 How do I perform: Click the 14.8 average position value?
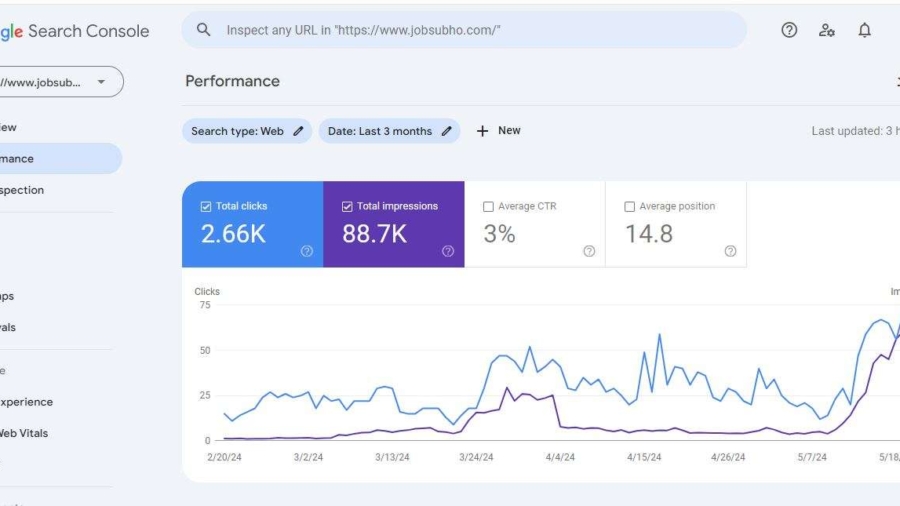pos(649,233)
